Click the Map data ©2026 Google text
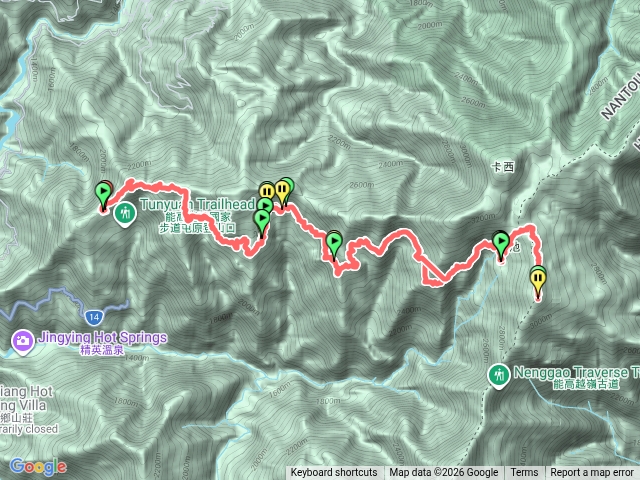 pyautogui.click(x=443, y=473)
